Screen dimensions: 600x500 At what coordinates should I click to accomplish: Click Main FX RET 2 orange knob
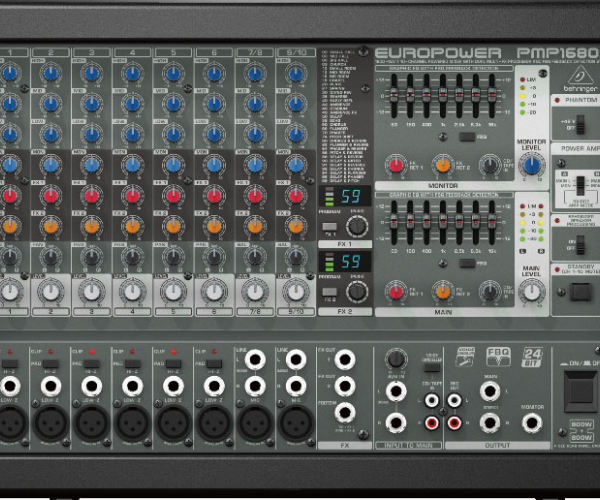[x=443, y=292]
